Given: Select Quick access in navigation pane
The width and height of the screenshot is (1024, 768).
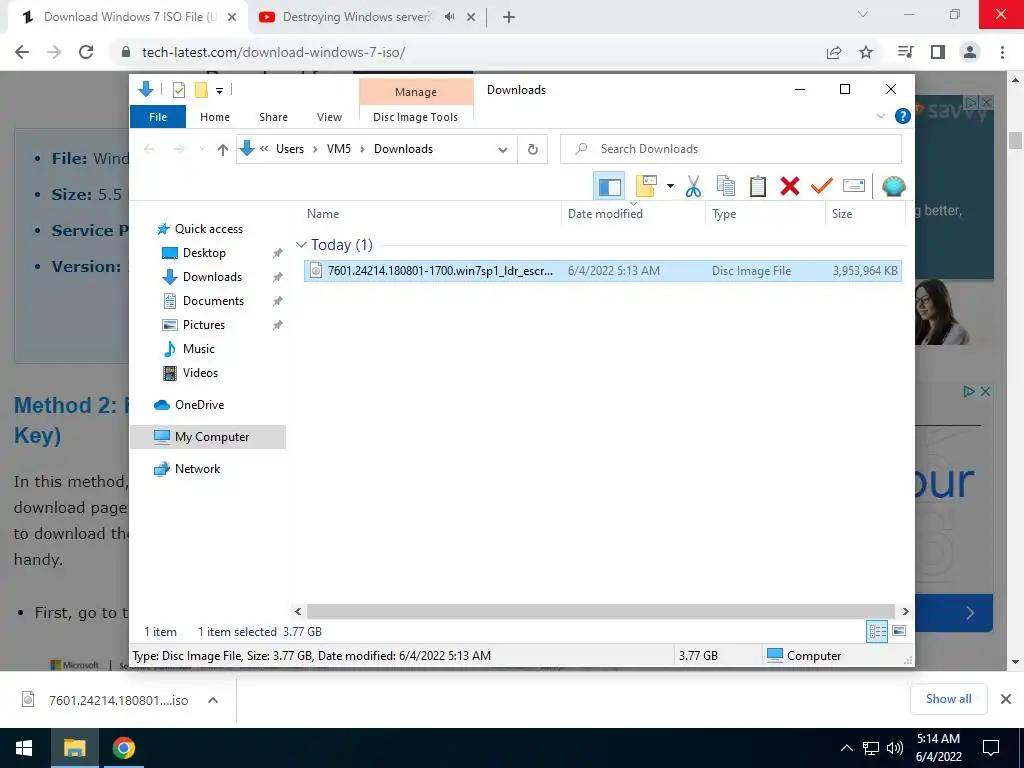Looking at the screenshot, I should (208, 229).
